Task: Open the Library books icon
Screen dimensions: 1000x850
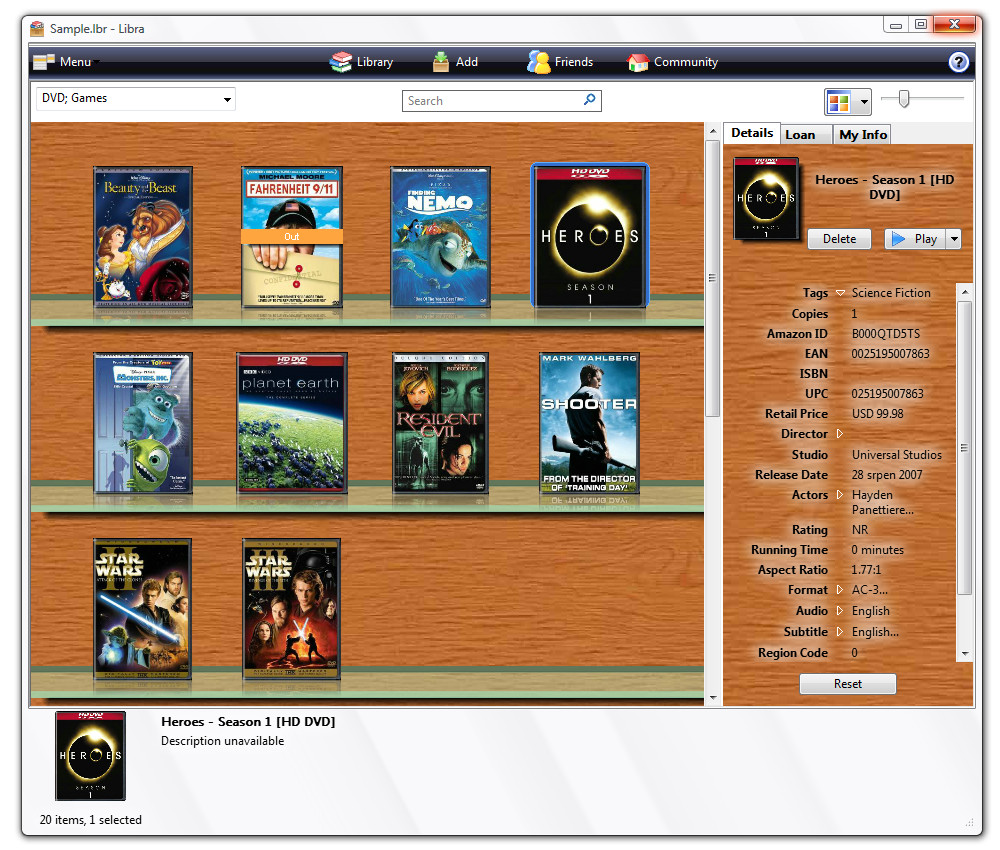Action: tap(341, 62)
